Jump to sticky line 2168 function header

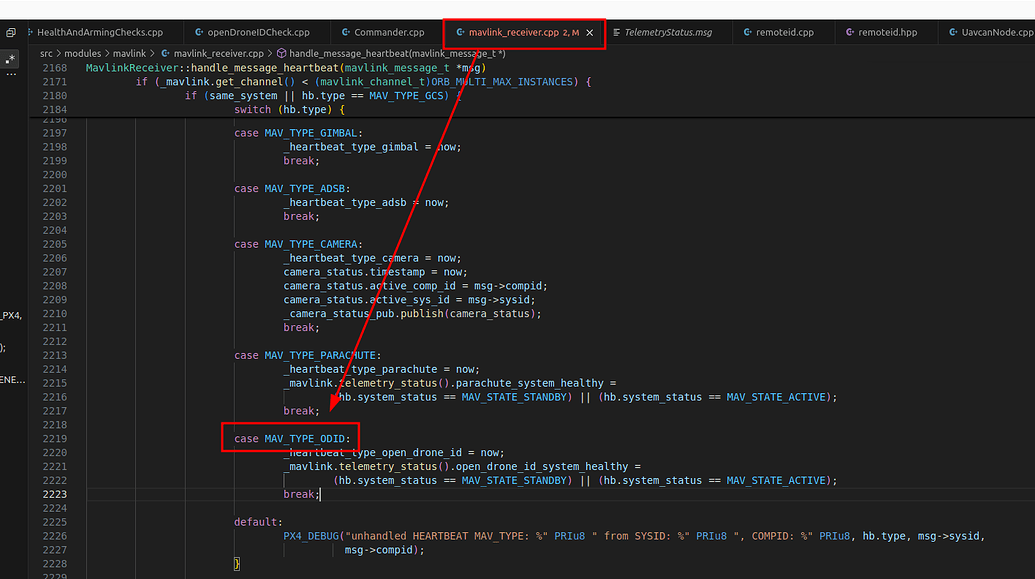point(286,68)
